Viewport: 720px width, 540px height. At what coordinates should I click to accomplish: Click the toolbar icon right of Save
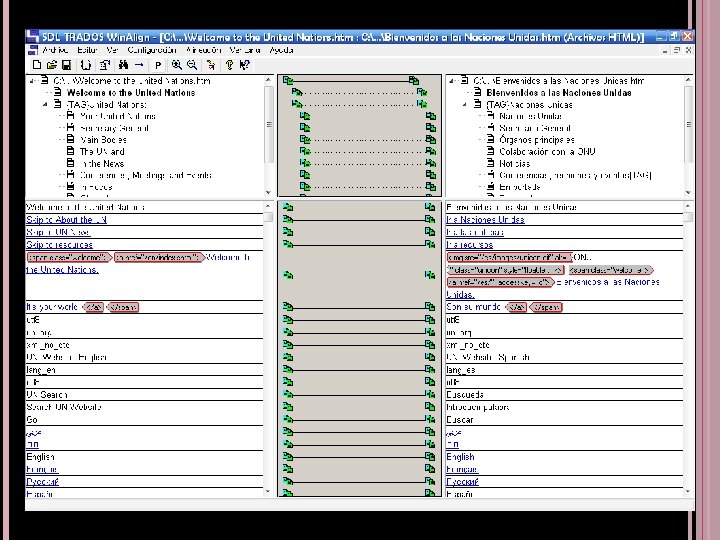click(x=86, y=65)
